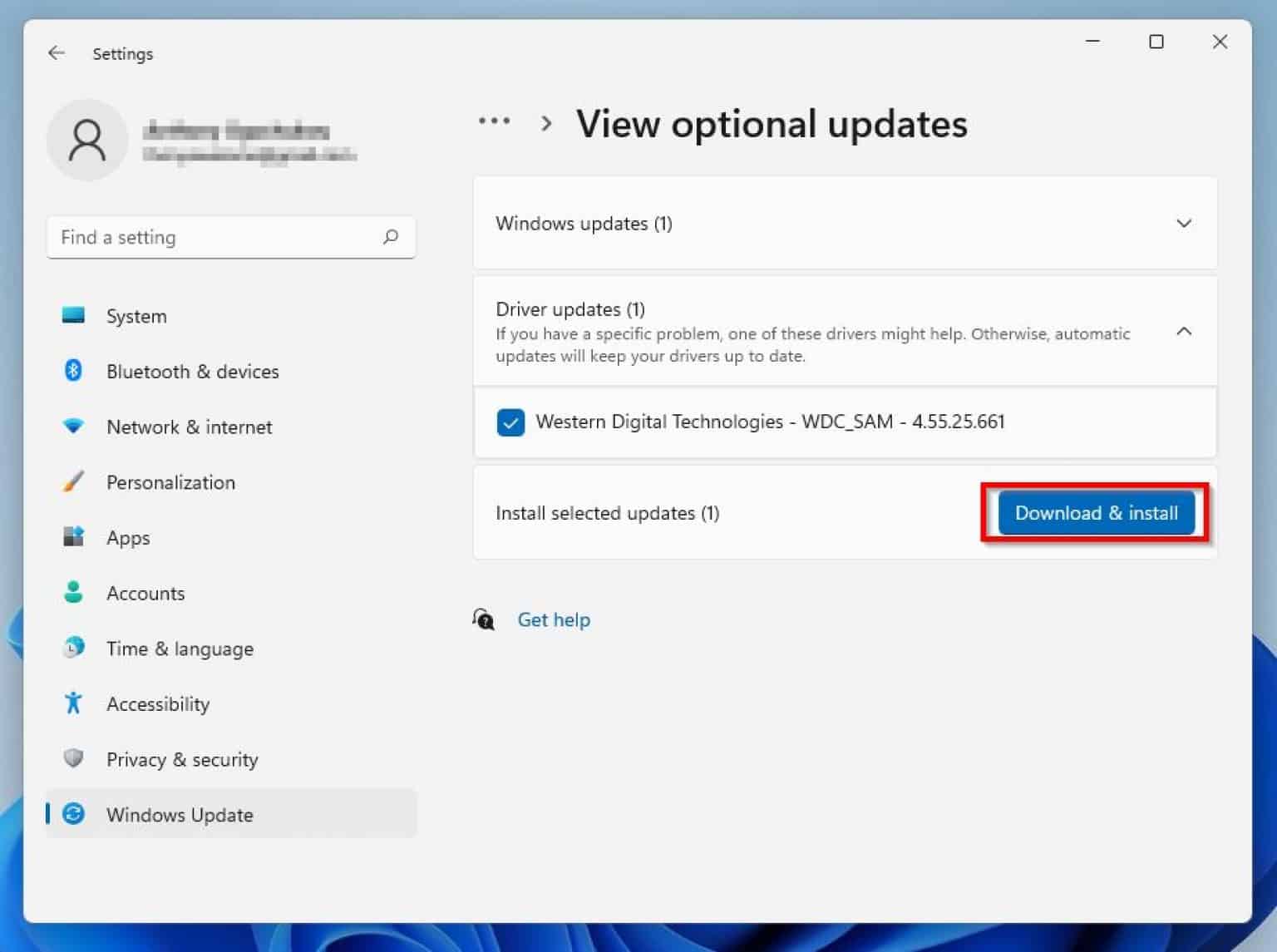Navigate back using the arrow button
This screenshot has width=1277, height=952.
point(56,52)
